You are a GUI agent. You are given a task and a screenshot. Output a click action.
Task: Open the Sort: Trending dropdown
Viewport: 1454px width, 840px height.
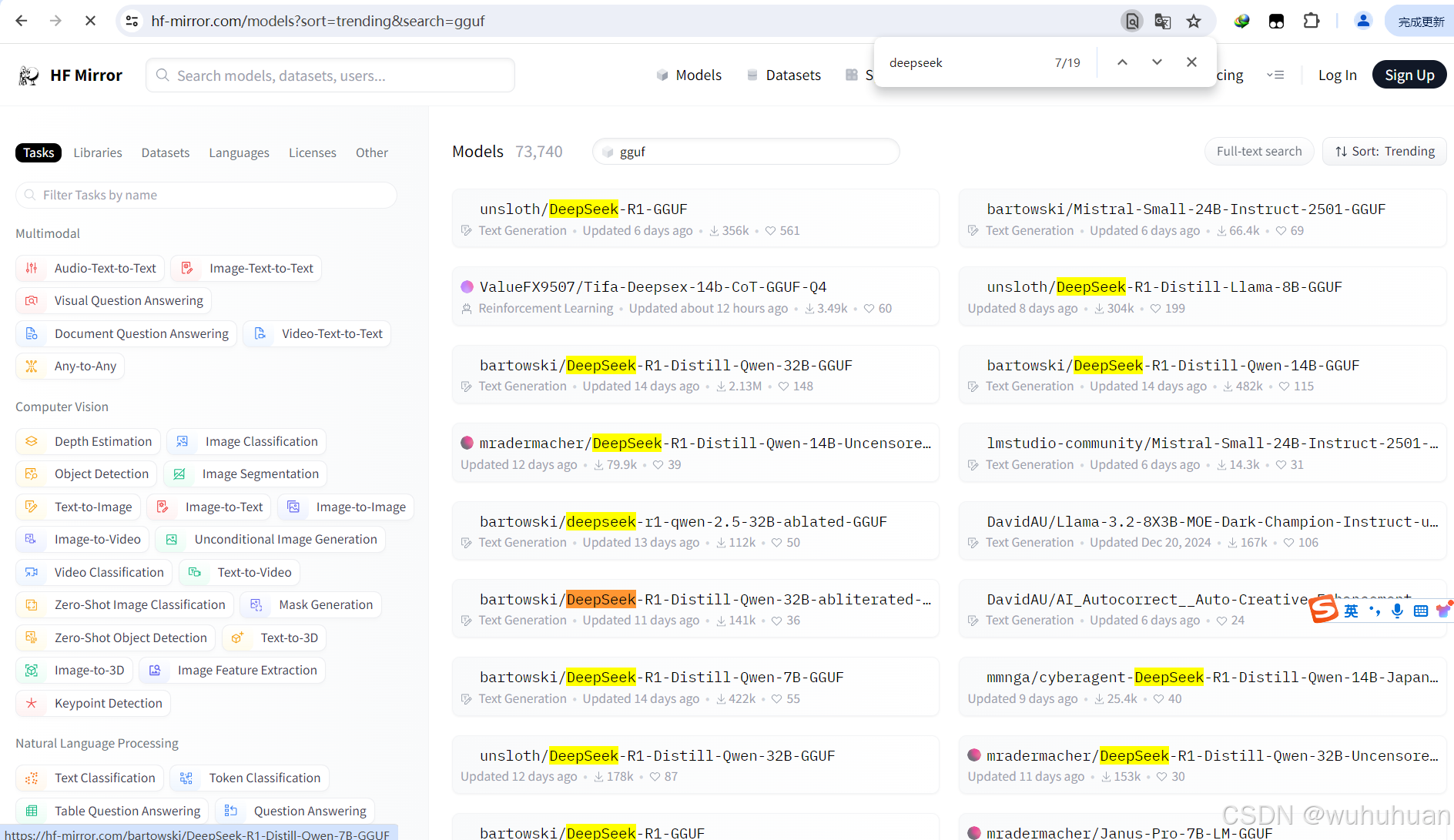[1385, 151]
